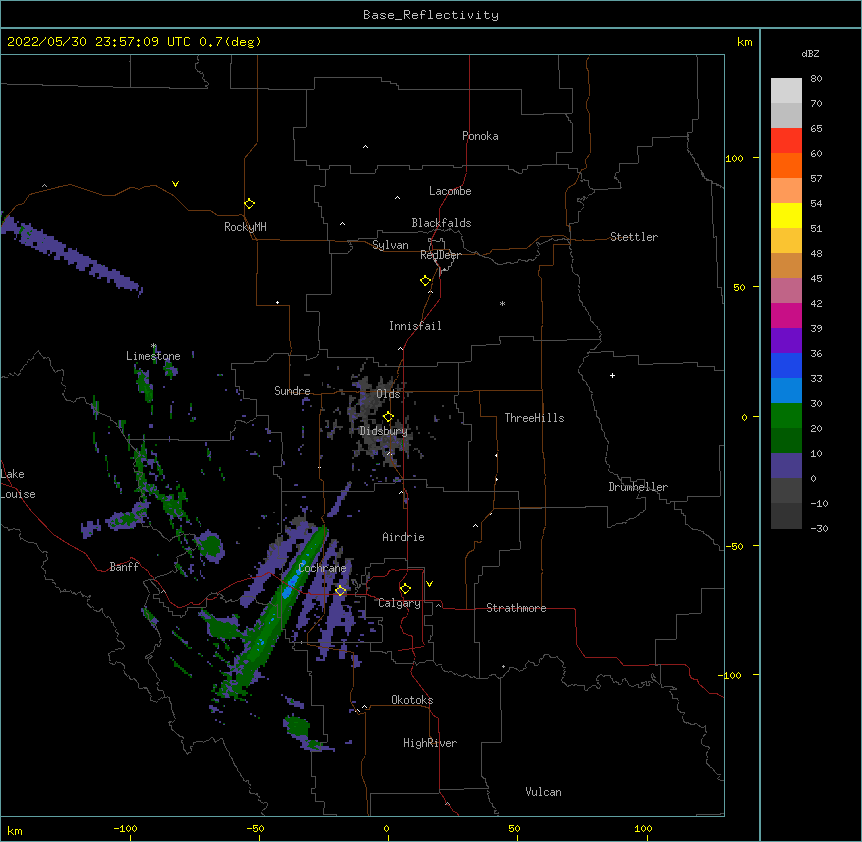Image resolution: width=862 pixels, height=842 pixels.
Task: Click the Sundre town label
Action: (292, 391)
